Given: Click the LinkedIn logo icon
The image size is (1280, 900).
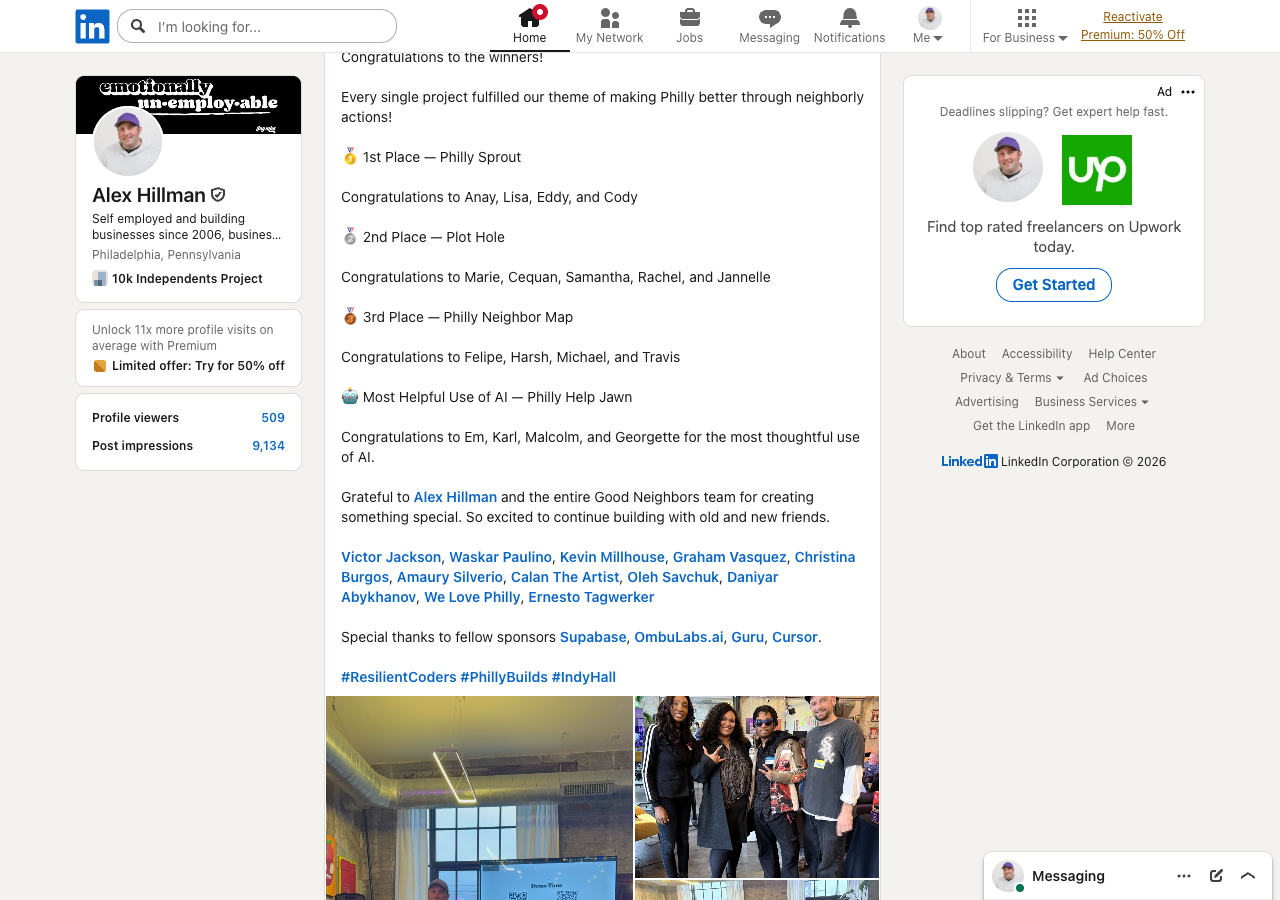Looking at the screenshot, I should pyautogui.click(x=92, y=26).
